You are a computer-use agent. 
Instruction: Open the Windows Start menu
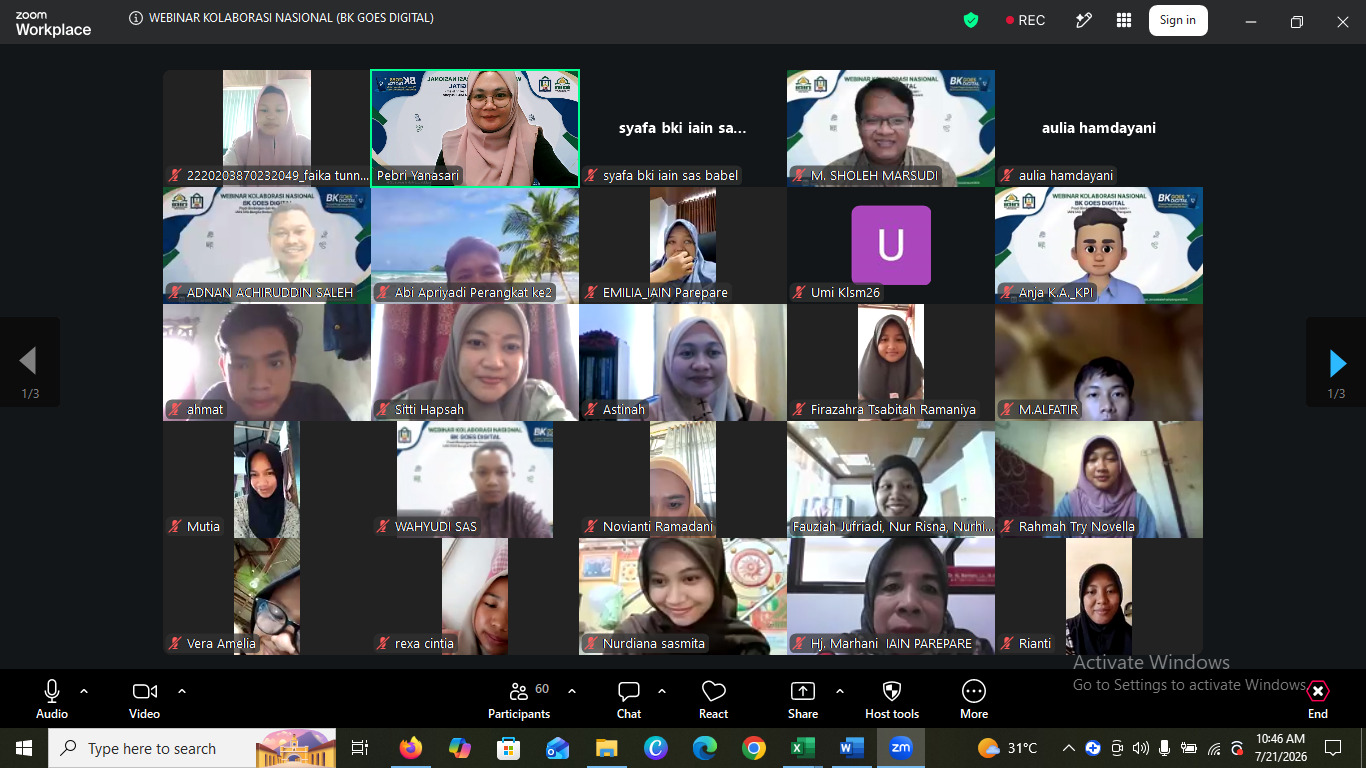(24, 748)
